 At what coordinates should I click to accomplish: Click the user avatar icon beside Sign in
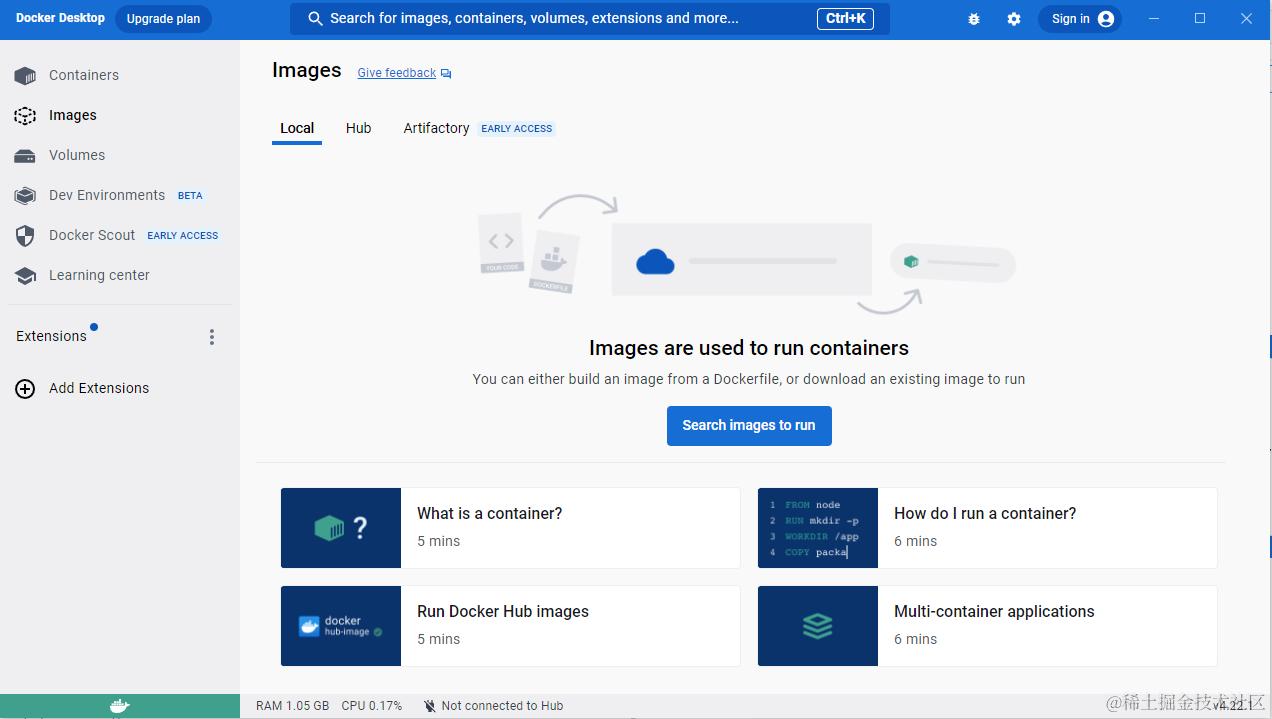1105,19
